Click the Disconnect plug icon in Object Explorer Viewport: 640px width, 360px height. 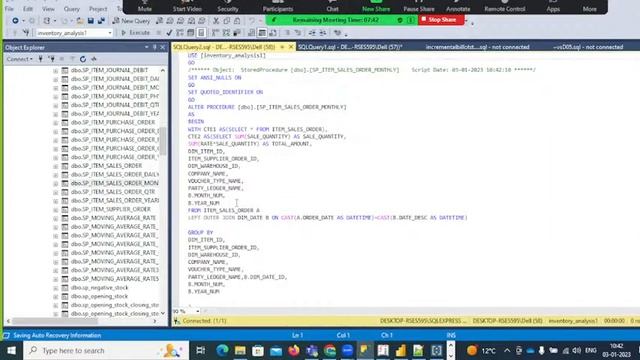coord(51,59)
